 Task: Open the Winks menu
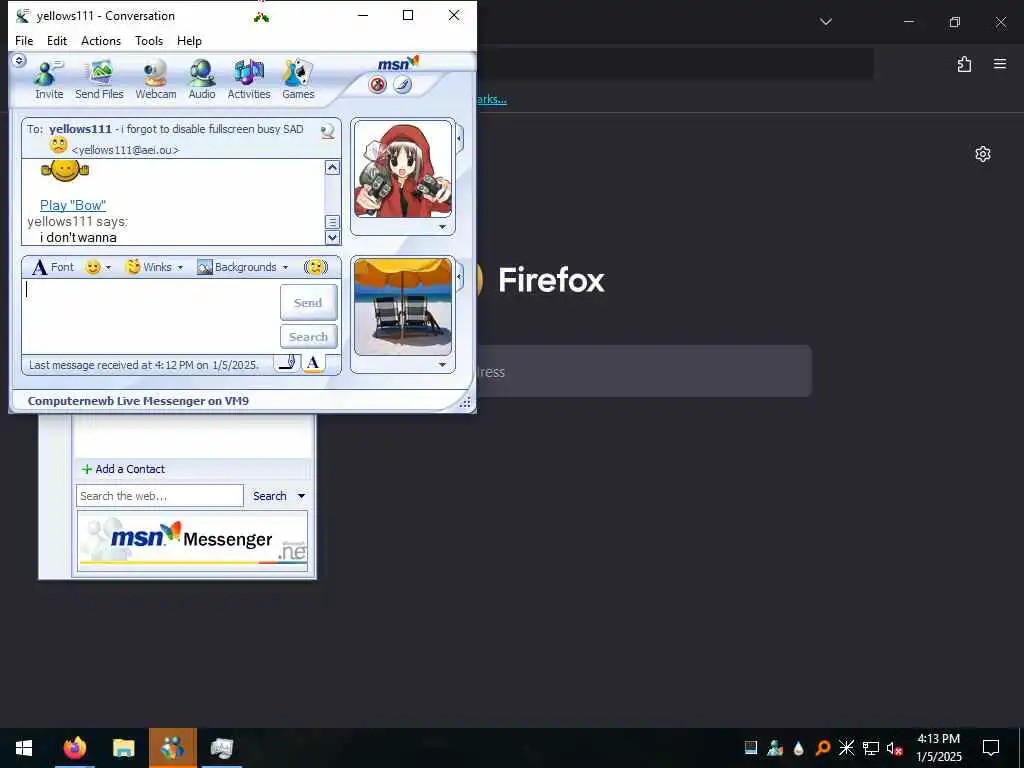tap(155, 267)
